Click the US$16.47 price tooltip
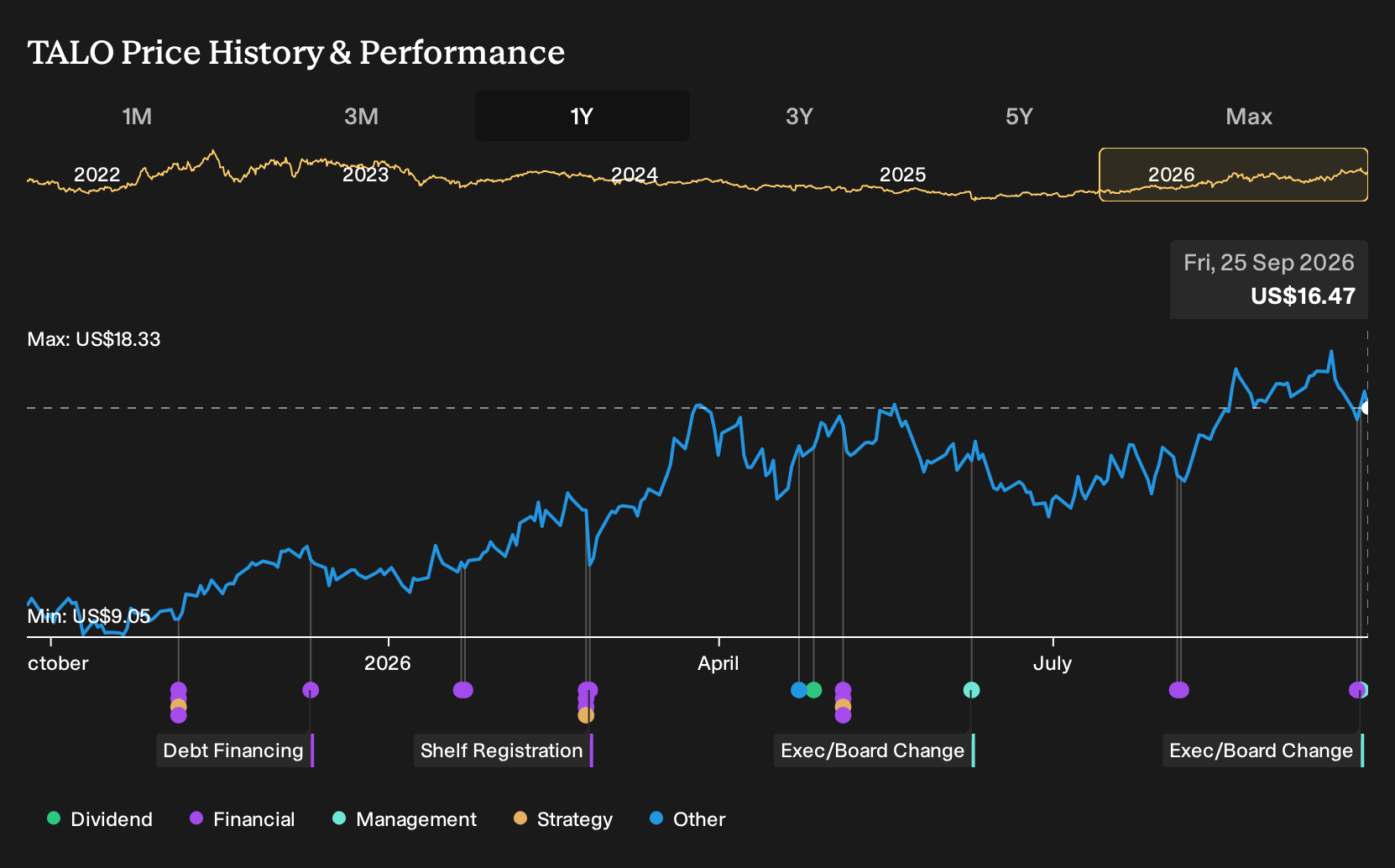This screenshot has height=868, width=1395. click(x=1269, y=280)
